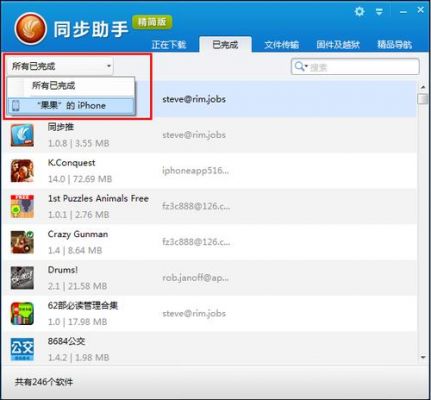Screen dimensions: 431x400
Task: Minimize the 同步助手 window
Action: (403, 12)
